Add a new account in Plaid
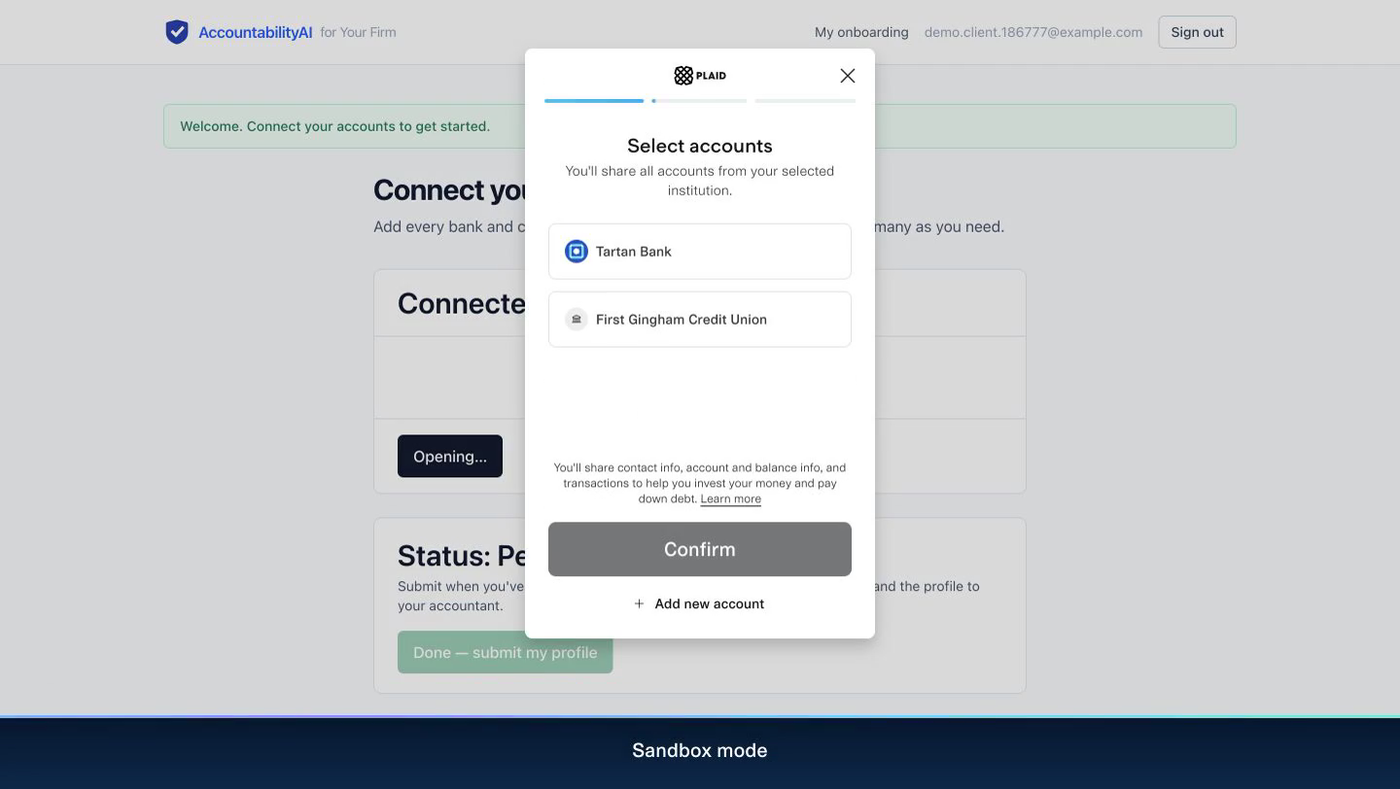The image size is (1400, 789). 700,604
